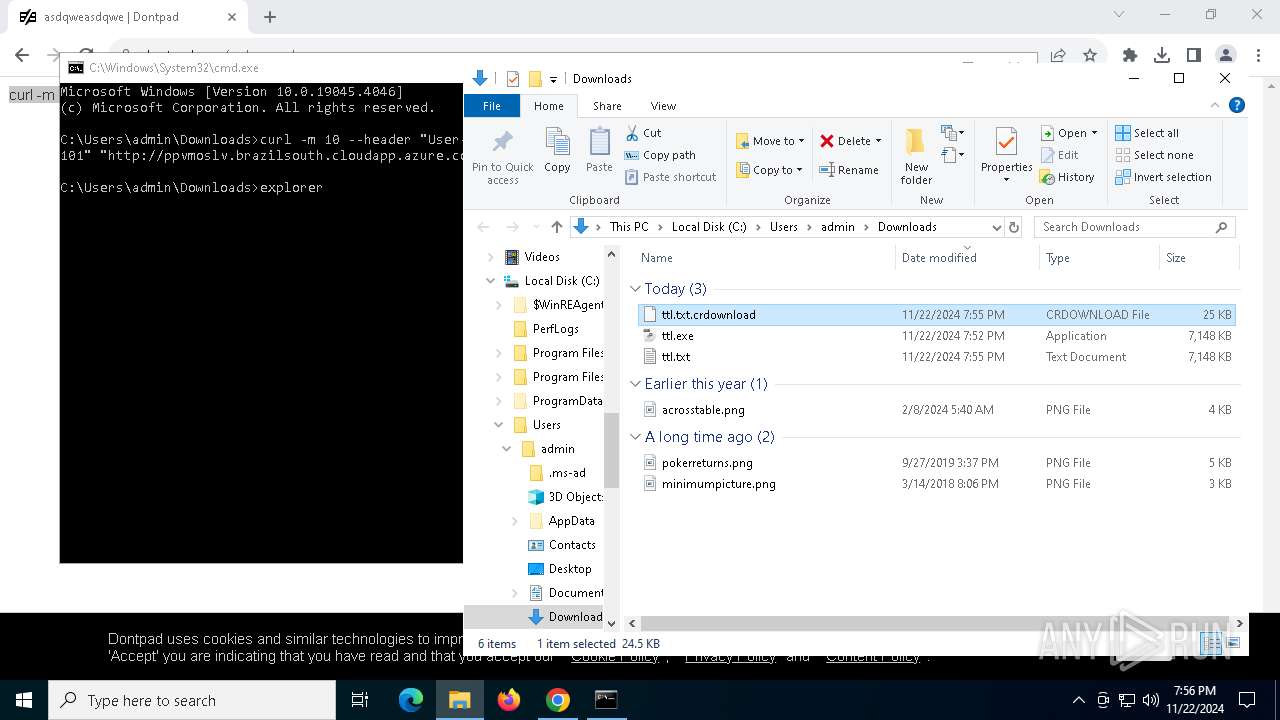Click the taskbar search box
The width and height of the screenshot is (1280, 720).
click(192, 700)
